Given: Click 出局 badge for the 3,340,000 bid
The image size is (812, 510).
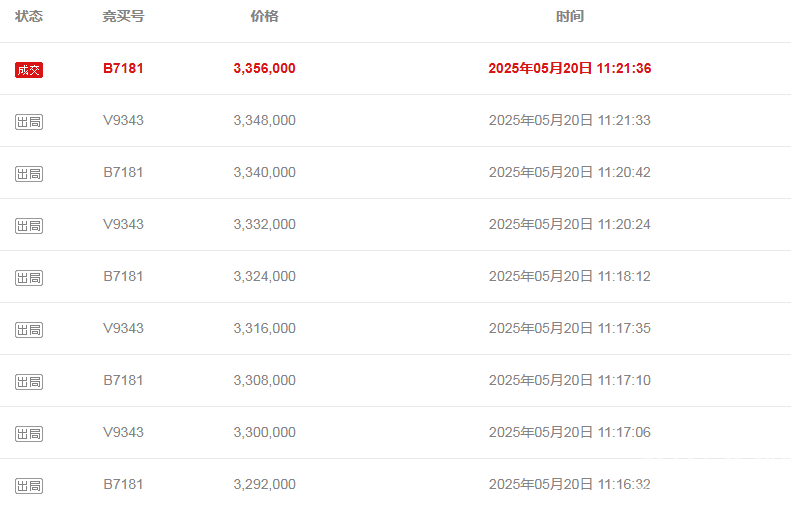Looking at the screenshot, I should pyautogui.click(x=29, y=174).
